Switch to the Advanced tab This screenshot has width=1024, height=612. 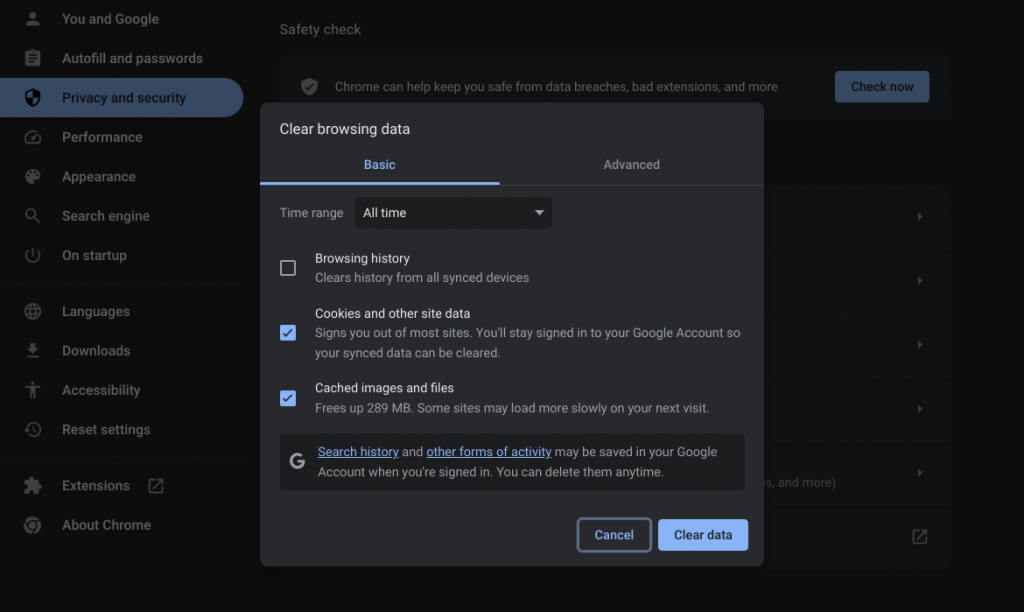(x=631, y=165)
